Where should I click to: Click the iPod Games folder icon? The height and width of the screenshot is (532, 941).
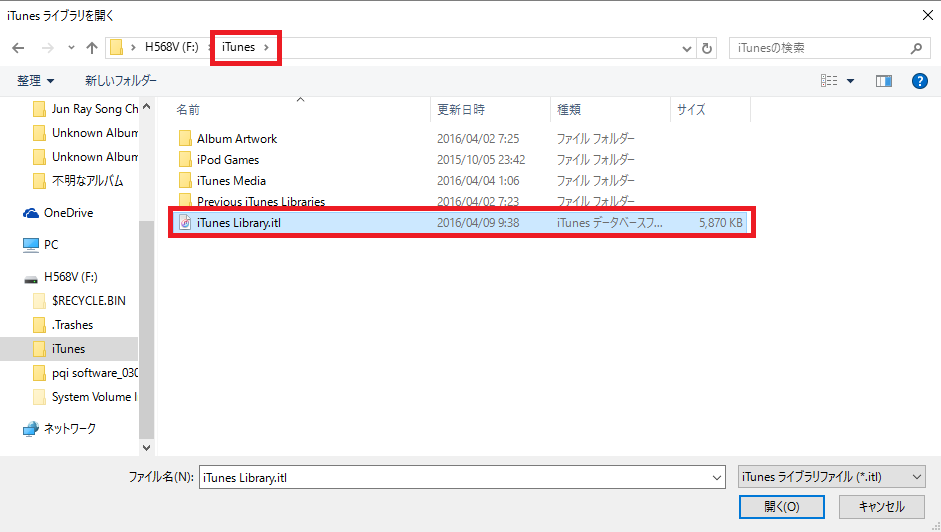185,160
